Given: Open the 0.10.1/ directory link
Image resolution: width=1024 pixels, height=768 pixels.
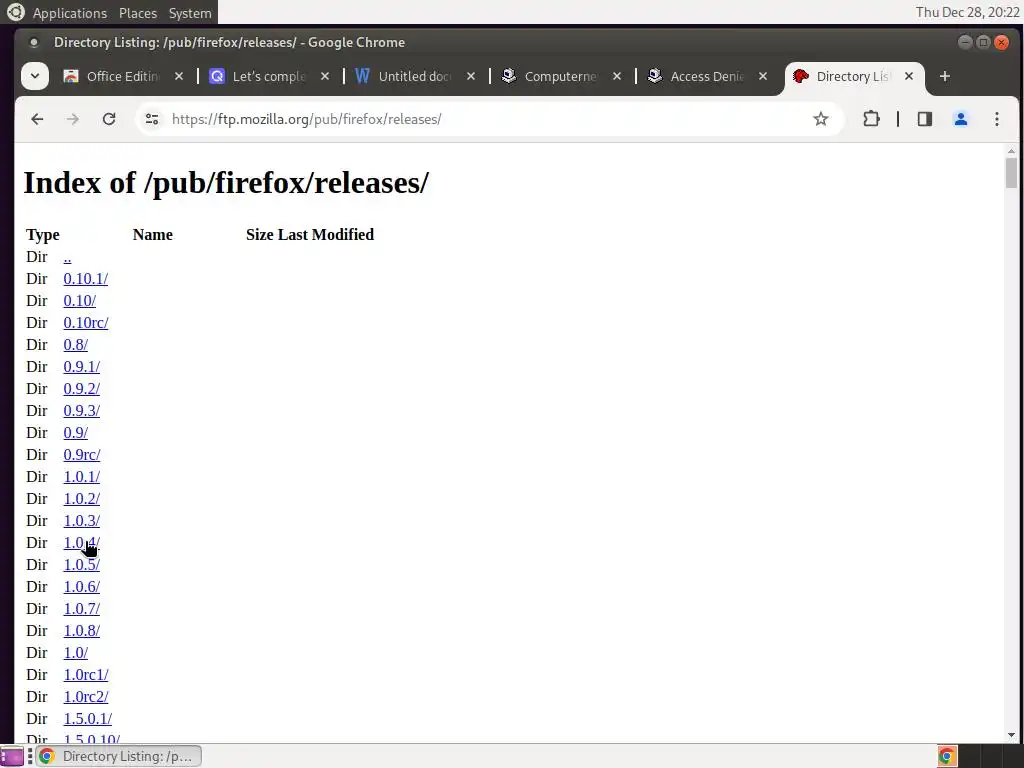Looking at the screenshot, I should click(x=86, y=279).
